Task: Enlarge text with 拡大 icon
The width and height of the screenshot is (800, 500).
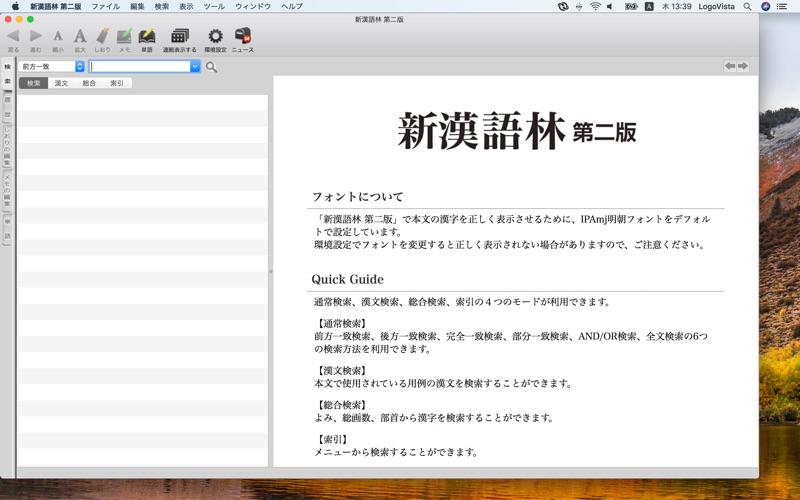Action: [x=80, y=37]
